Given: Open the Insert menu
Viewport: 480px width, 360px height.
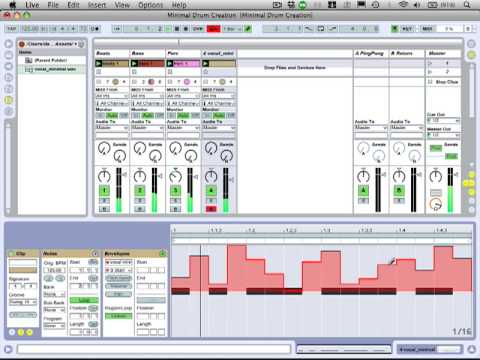Looking at the screenshot, I should [97, 5].
